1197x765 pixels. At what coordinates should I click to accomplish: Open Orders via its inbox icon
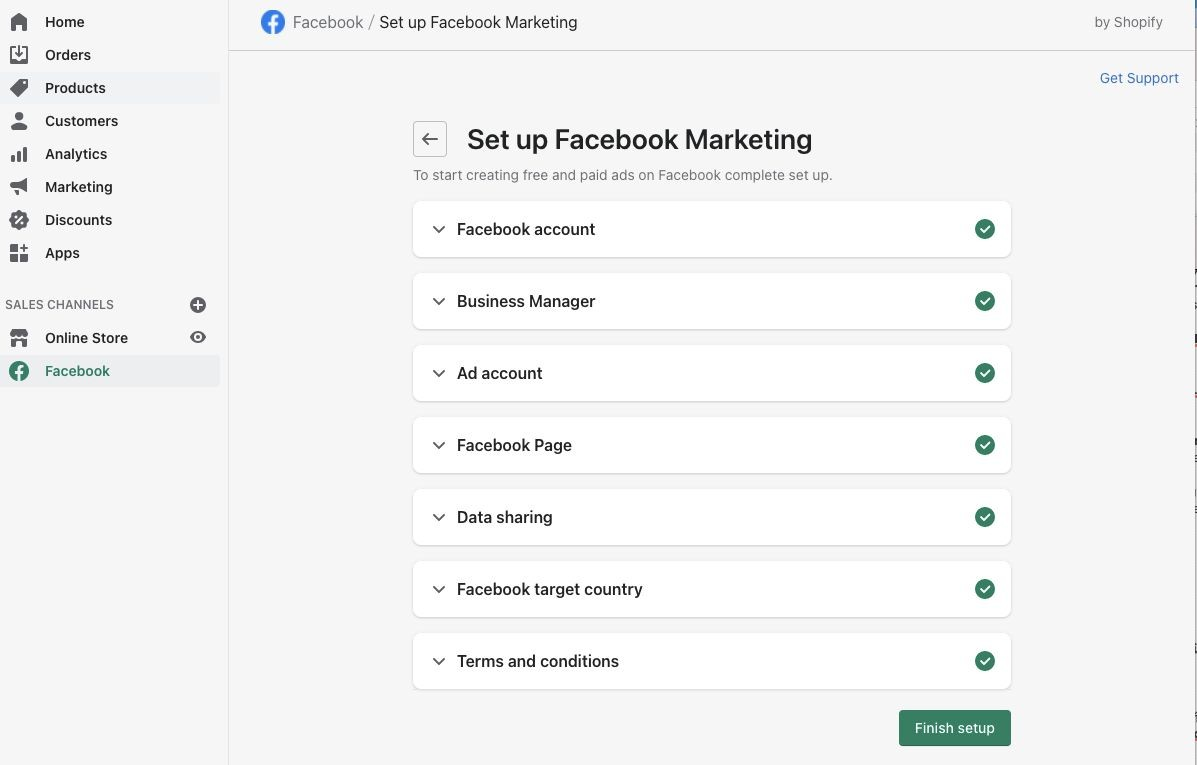click(19, 55)
